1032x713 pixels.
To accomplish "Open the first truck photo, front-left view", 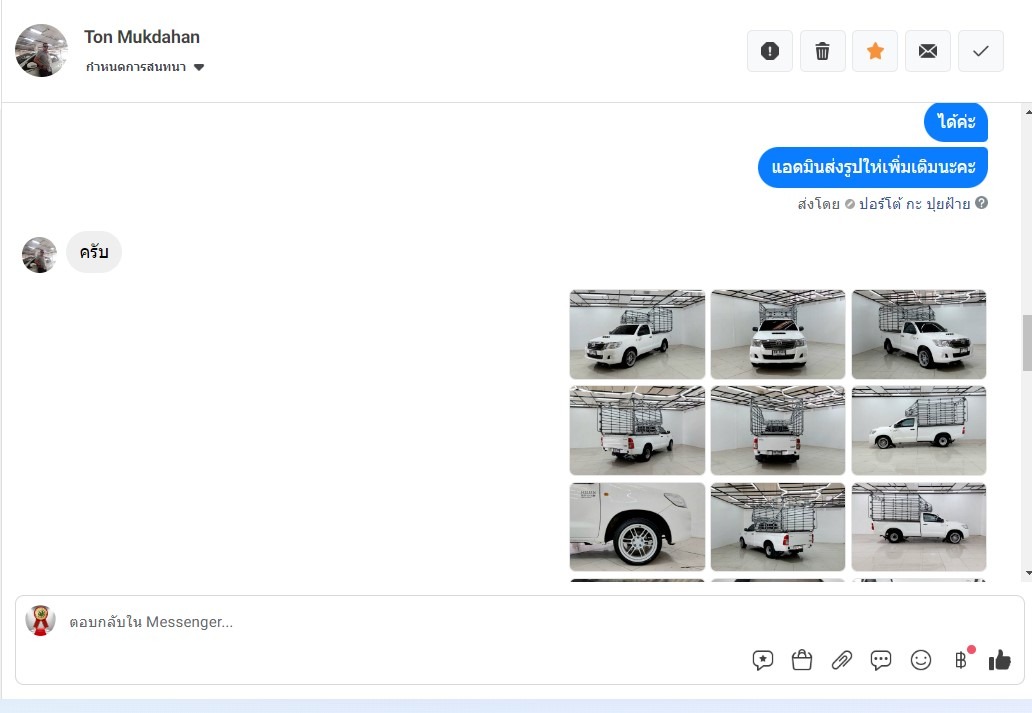I will pos(637,334).
